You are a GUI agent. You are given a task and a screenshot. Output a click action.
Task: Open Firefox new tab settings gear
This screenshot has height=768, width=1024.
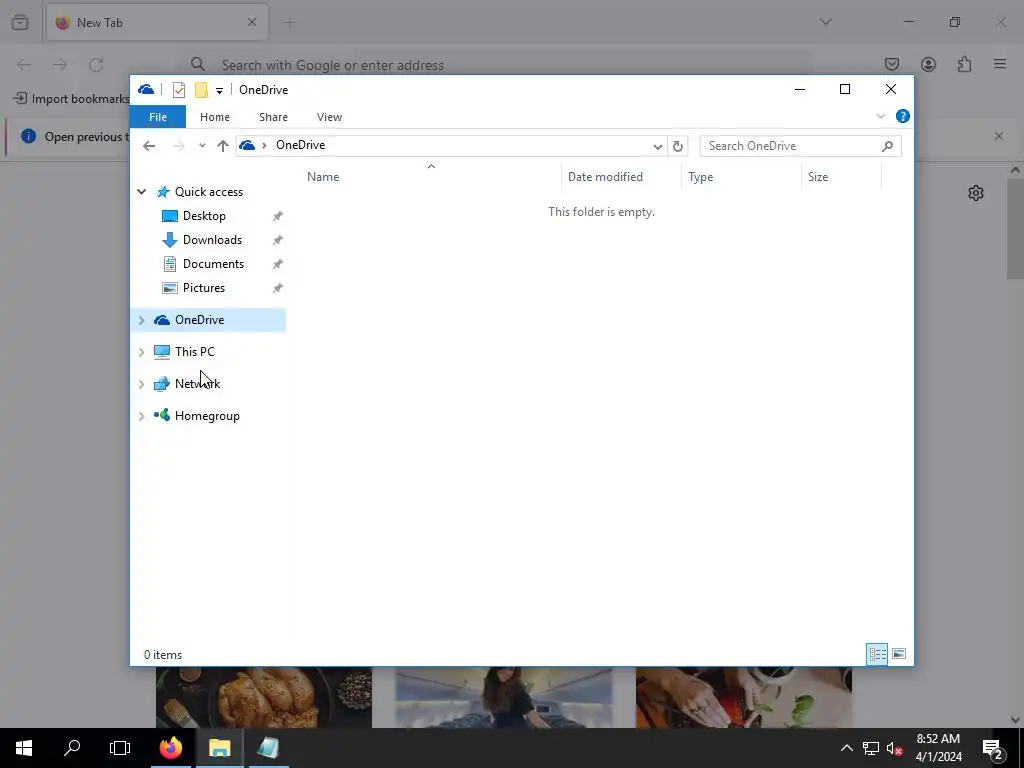[976, 193]
